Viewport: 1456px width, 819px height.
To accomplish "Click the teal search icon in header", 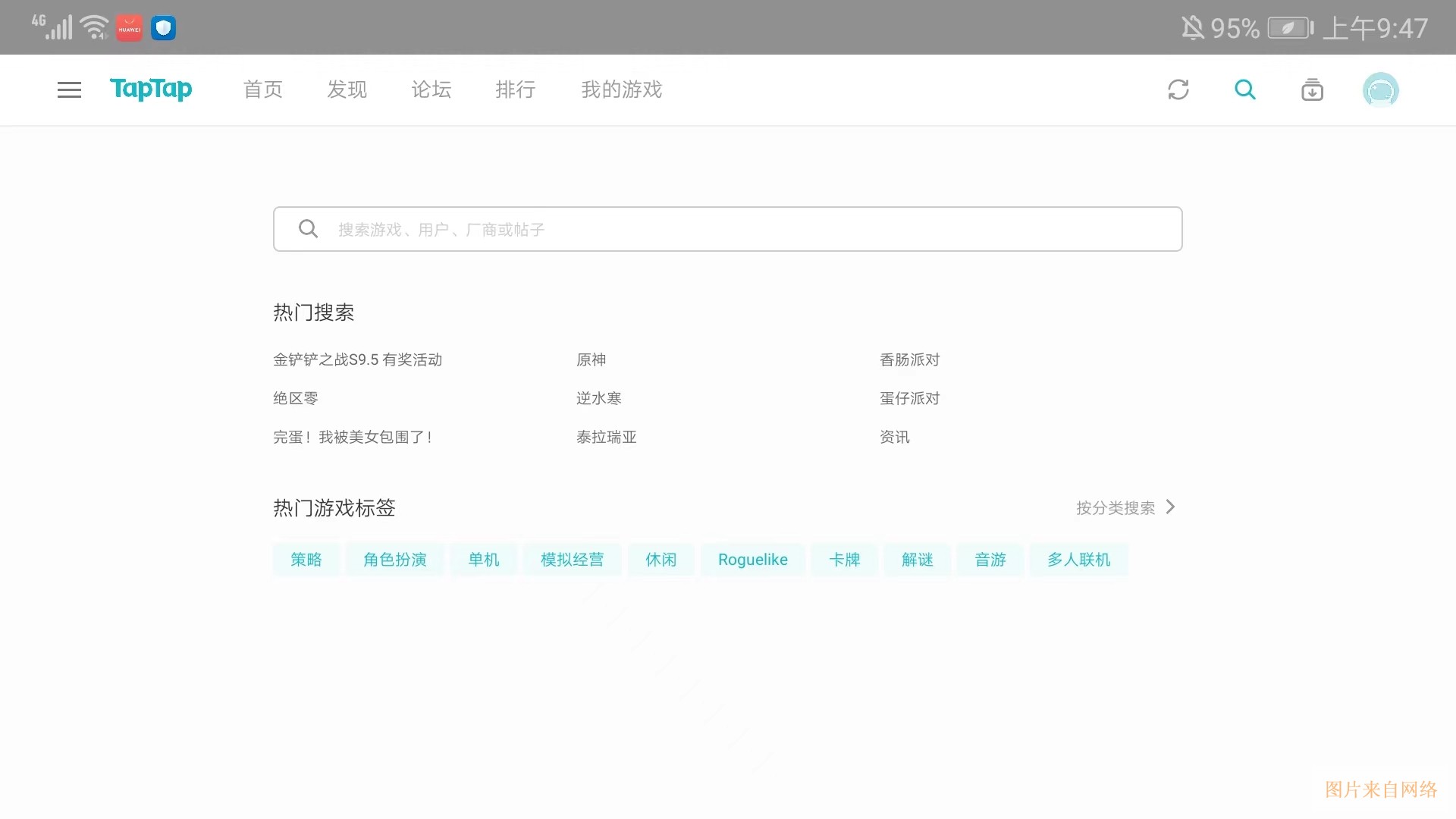I will click(1244, 89).
